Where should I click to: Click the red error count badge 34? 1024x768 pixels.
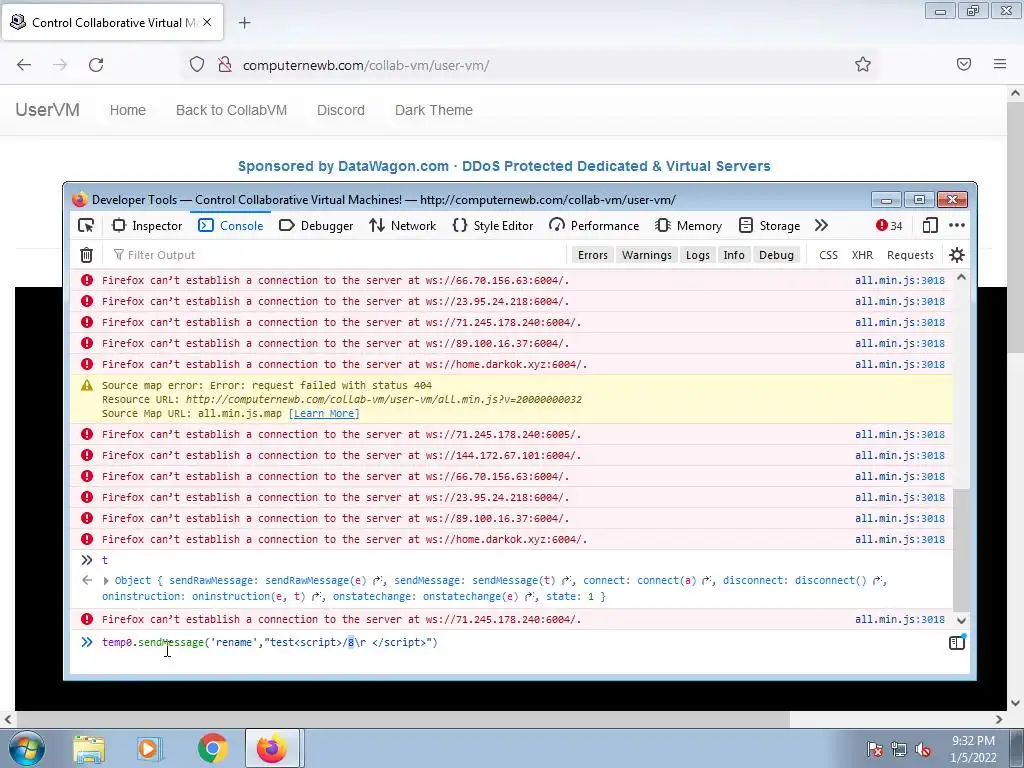point(889,225)
